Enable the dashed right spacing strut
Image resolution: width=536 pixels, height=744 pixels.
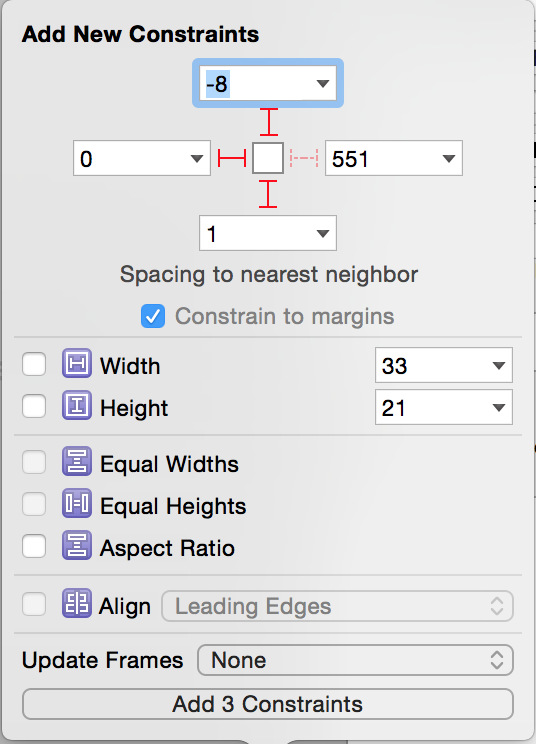[304, 158]
